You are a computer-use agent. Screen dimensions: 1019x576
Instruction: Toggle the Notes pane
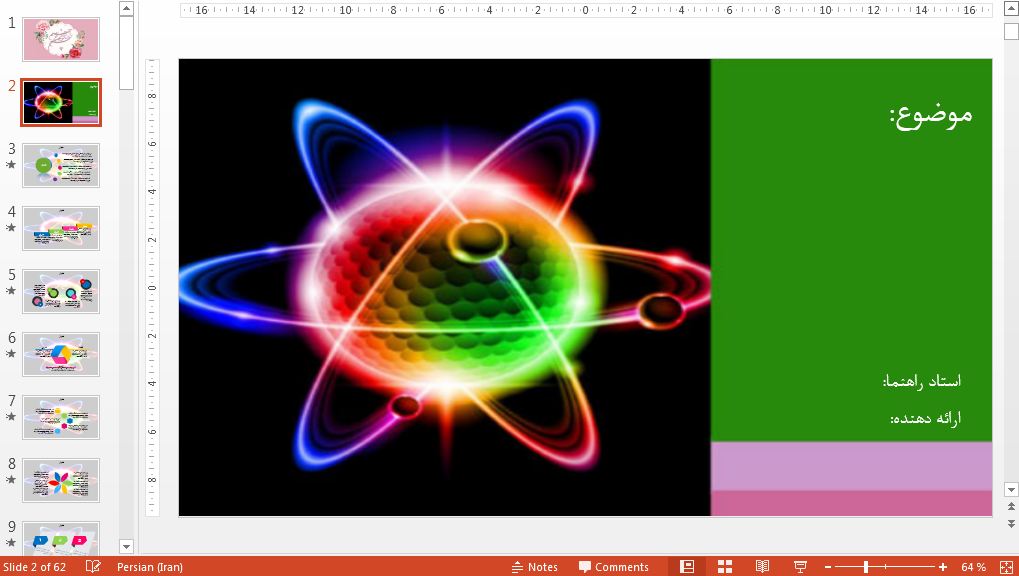(535, 567)
